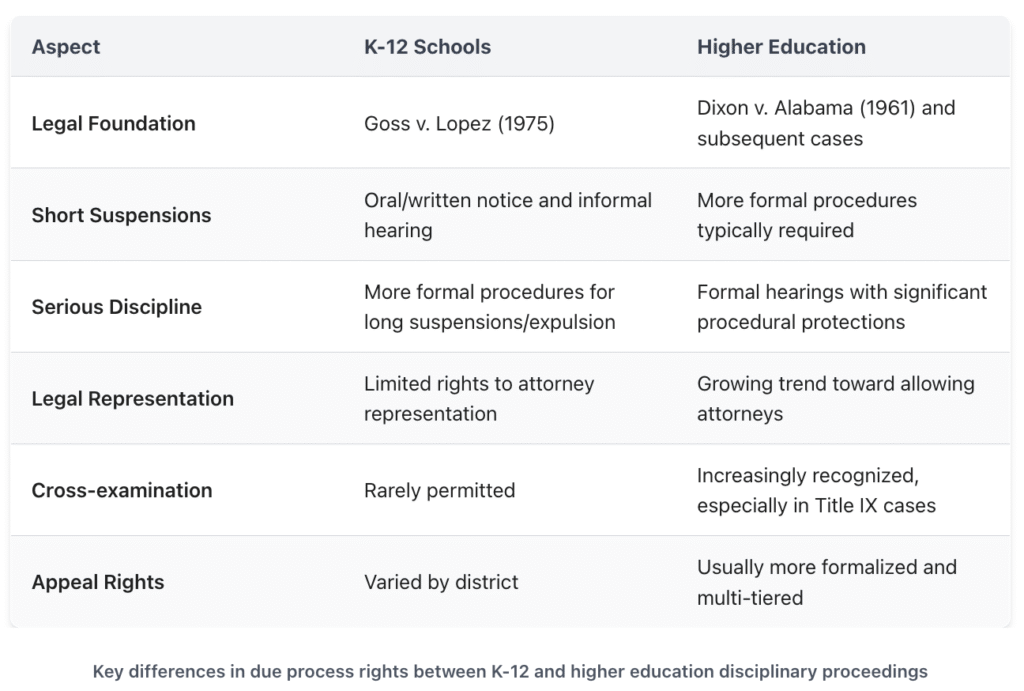Click the K-12 Schools column header
The width and height of the screenshot is (1024, 691).
coord(427,47)
